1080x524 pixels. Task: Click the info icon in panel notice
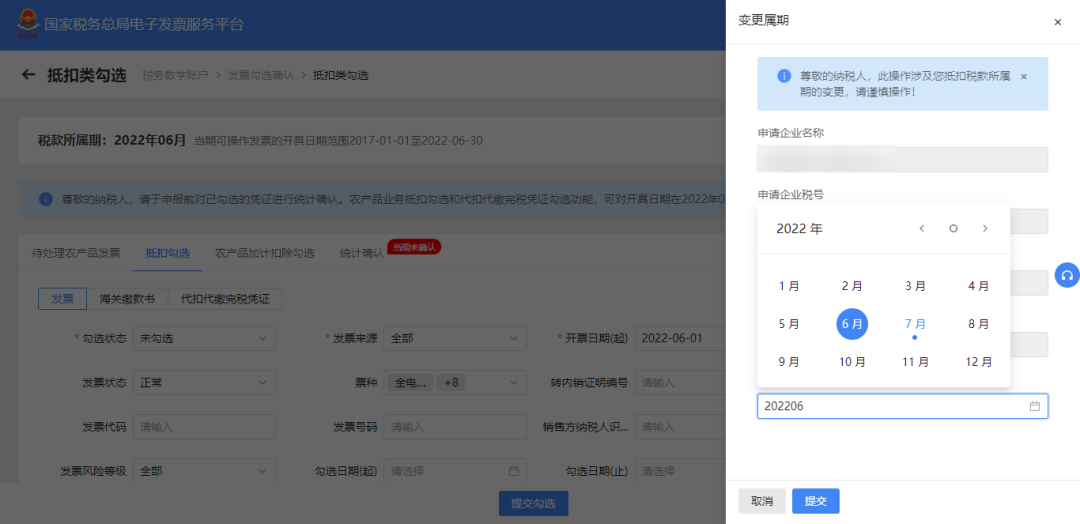(784, 76)
